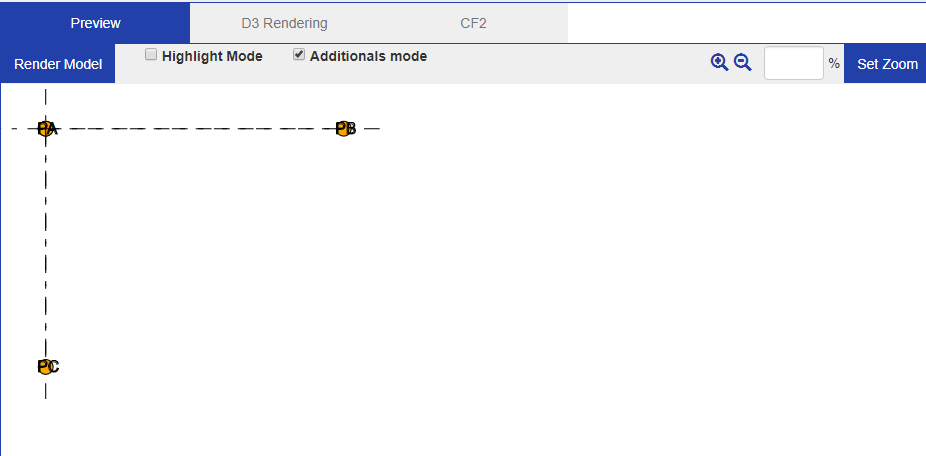
Task: Enable the Highlight Mode checkbox
Action: point(151,55)
